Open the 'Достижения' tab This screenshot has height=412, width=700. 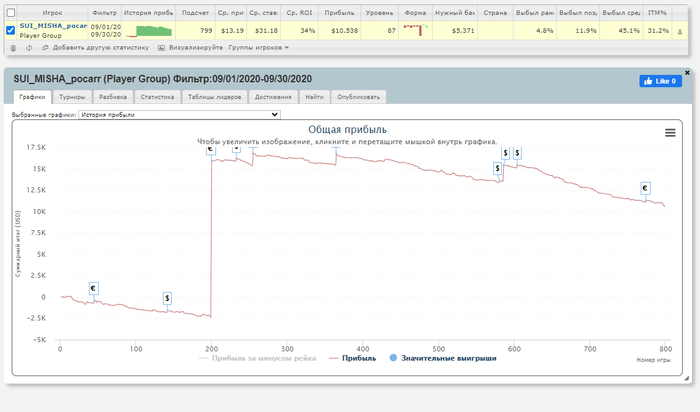[273, 97]
